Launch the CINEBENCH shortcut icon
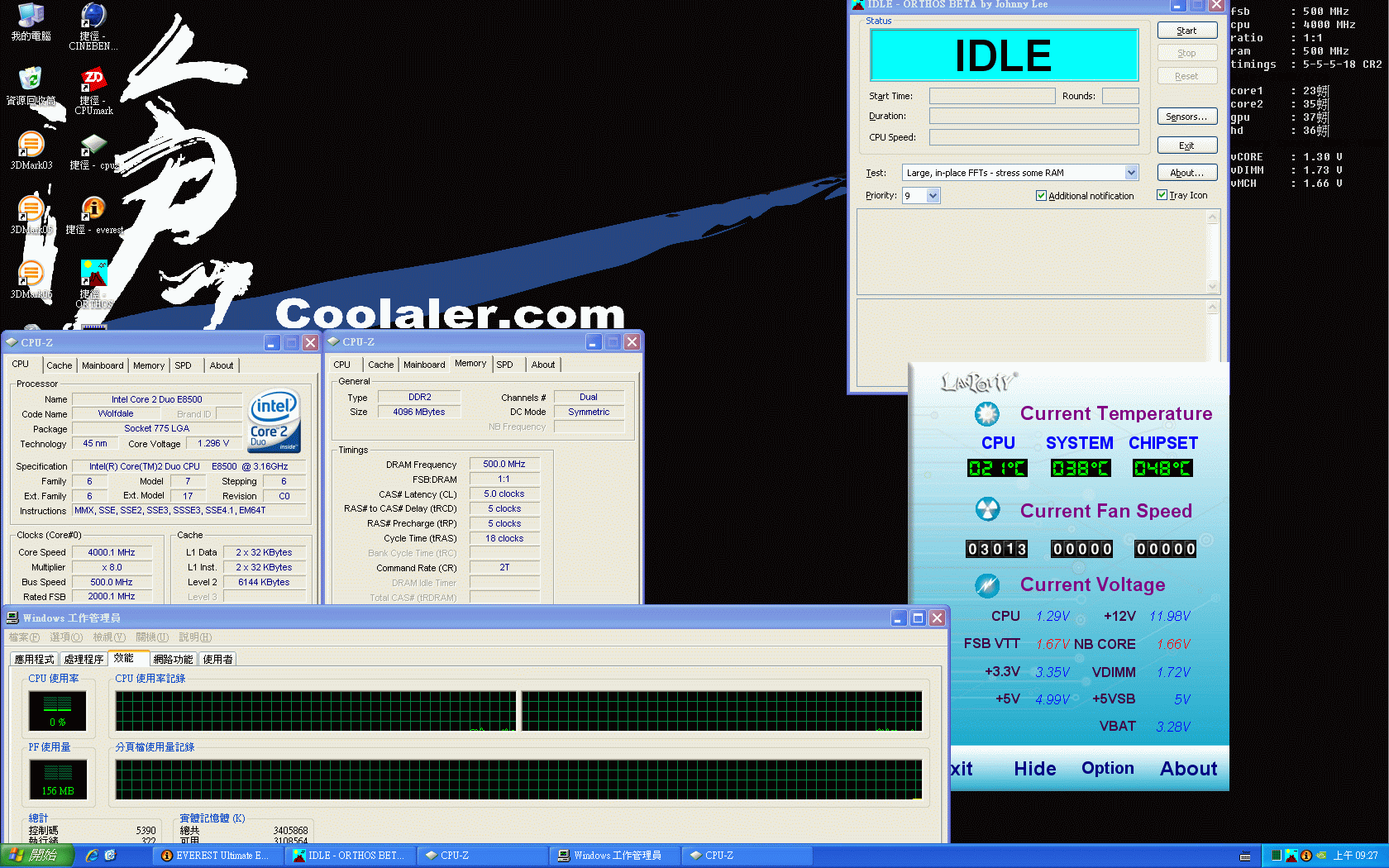The image size is (1389, 868). coord(93,26)
